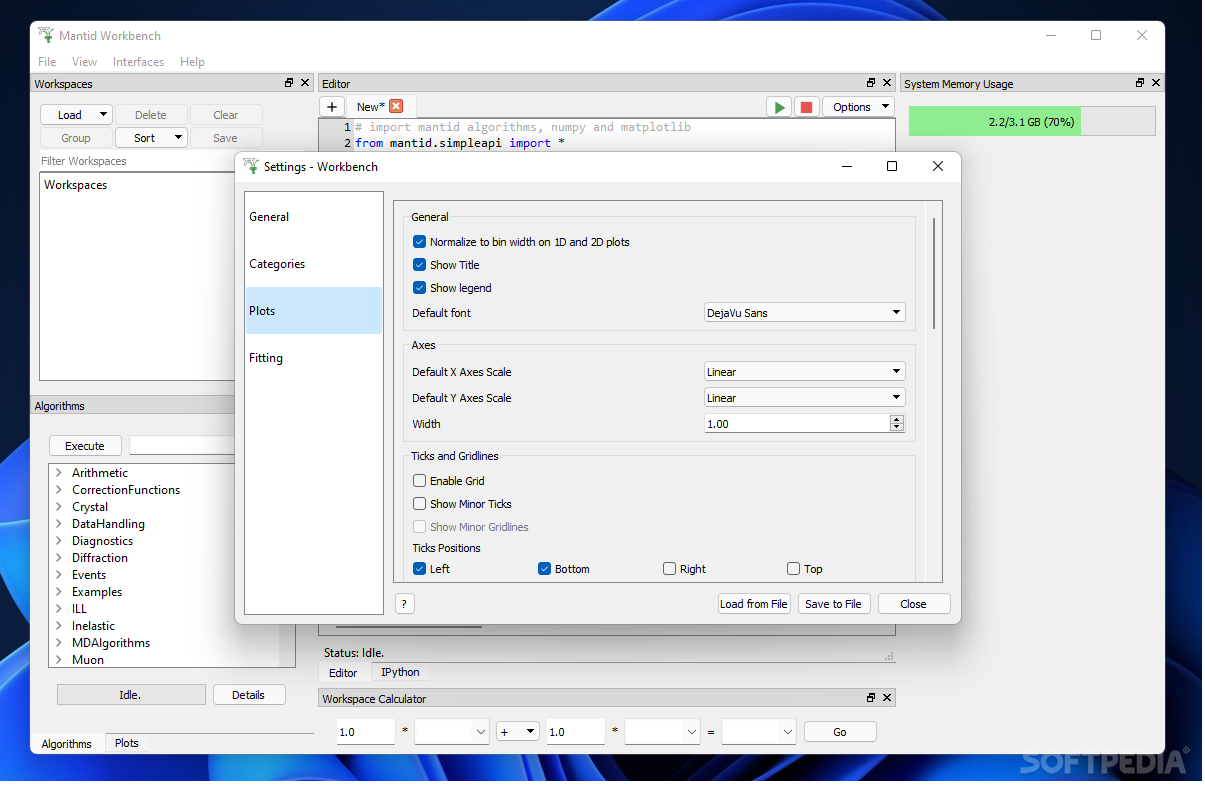Float the Editor panel

pos(871,83)
